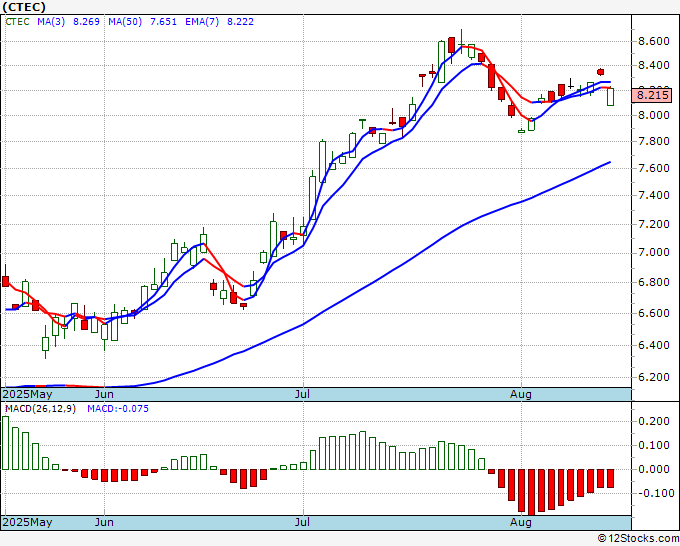
Task: Click the (CTEC) chart title
Action: [24, 7]
